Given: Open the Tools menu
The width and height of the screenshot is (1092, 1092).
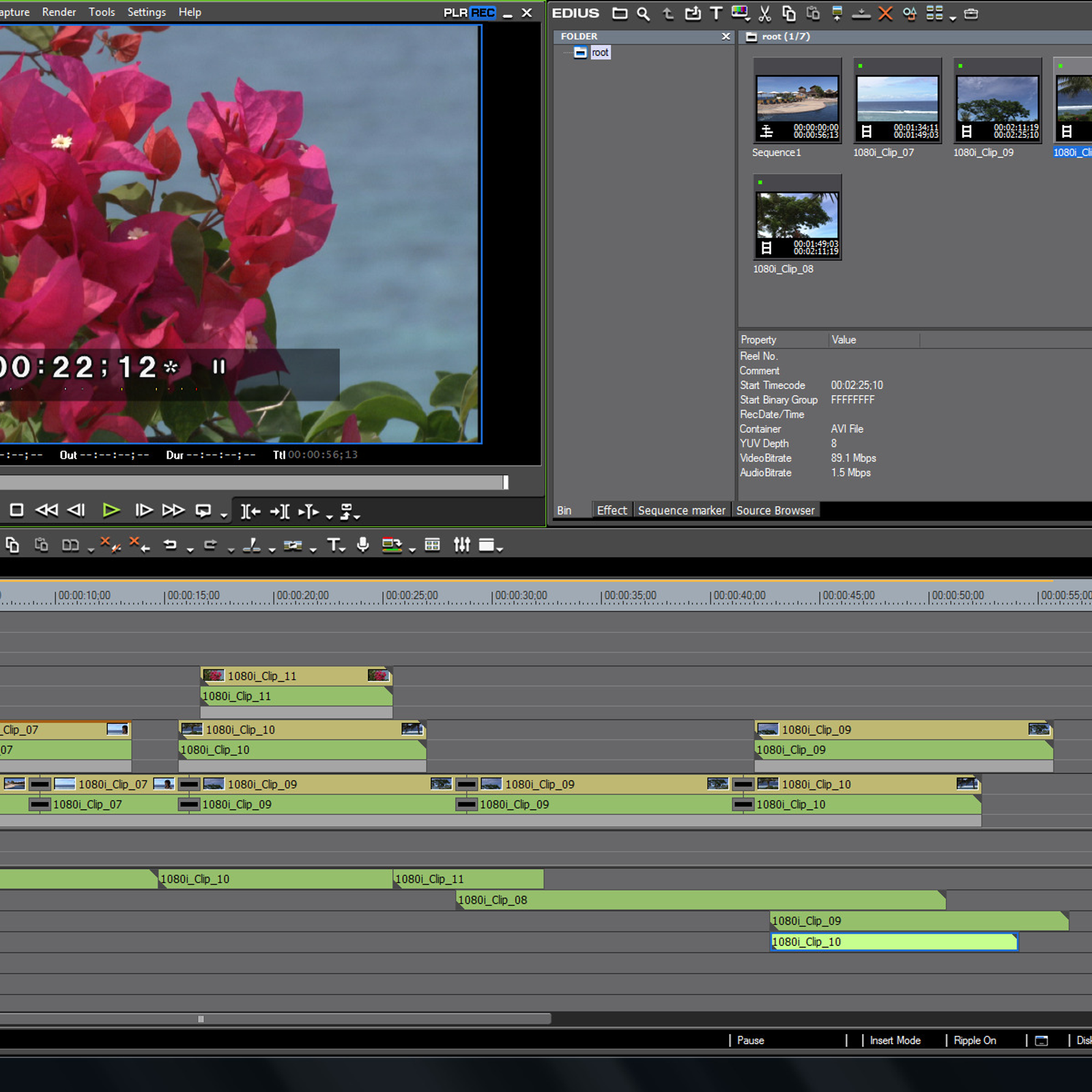Looking at the screenshot, I should click(102, 12).
